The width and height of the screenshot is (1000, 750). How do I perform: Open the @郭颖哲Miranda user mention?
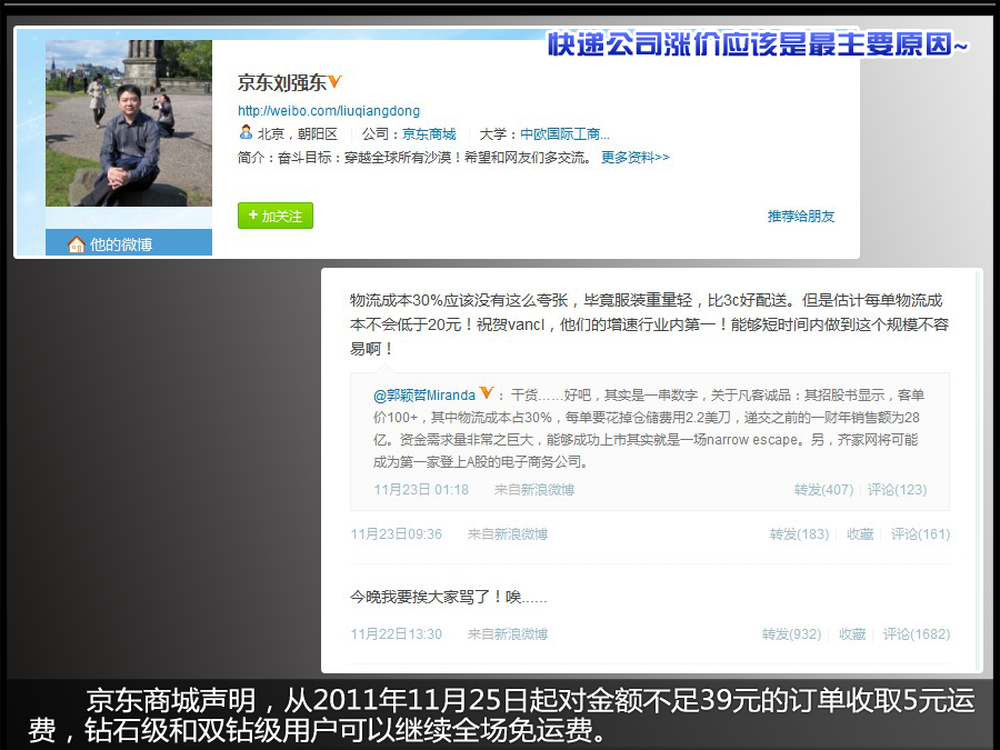tap(424, 395)
